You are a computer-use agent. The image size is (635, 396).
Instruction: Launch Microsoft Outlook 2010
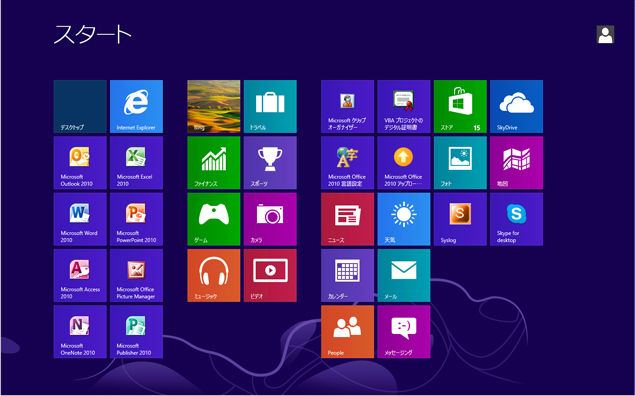click(x=80, y=163)
